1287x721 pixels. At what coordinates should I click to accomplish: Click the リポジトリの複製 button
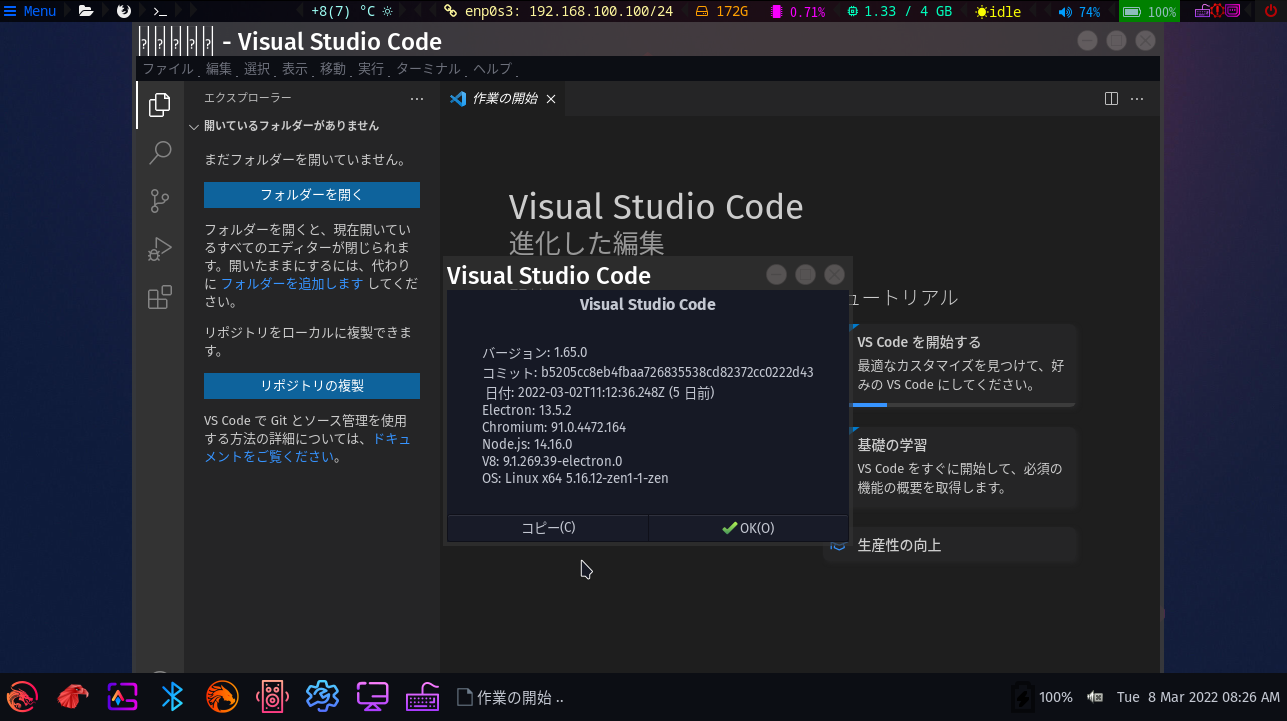[x=312, y=386]
